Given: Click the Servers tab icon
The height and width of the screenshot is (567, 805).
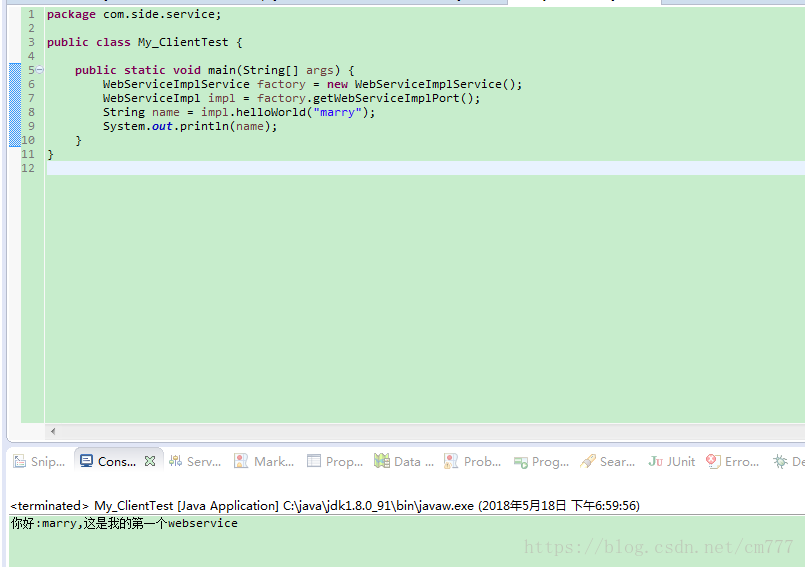Looking at the screenshot, I should [x=176, y=461].
